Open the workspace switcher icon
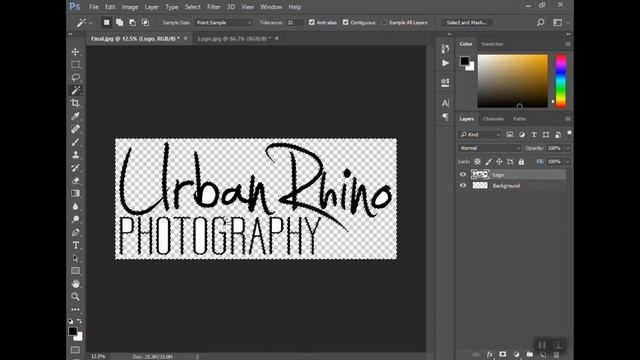The image size is (640, 360). tap(558, 22)
